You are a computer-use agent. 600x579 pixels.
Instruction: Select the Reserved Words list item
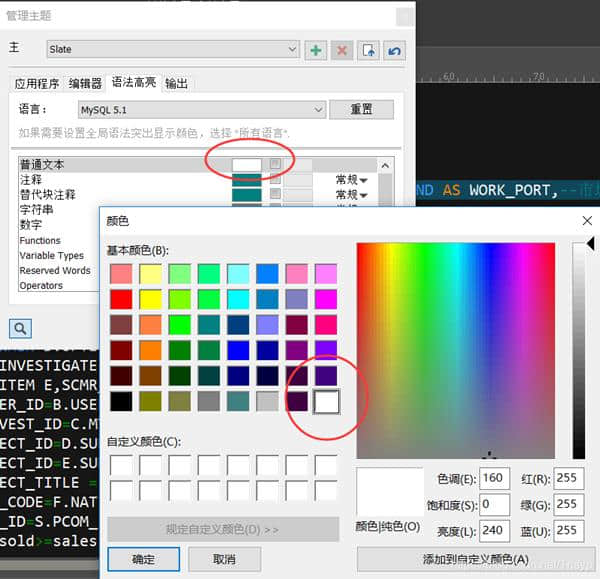55,271
